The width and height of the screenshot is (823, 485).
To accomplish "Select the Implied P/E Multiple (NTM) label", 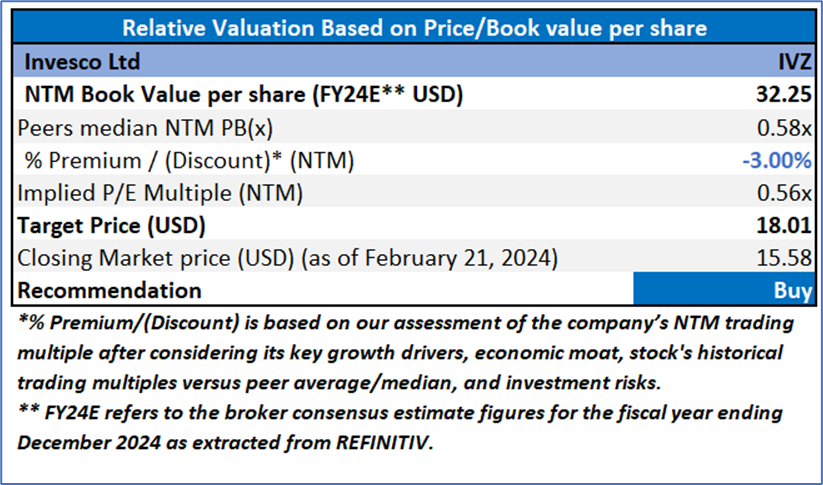I will [156, 193].
